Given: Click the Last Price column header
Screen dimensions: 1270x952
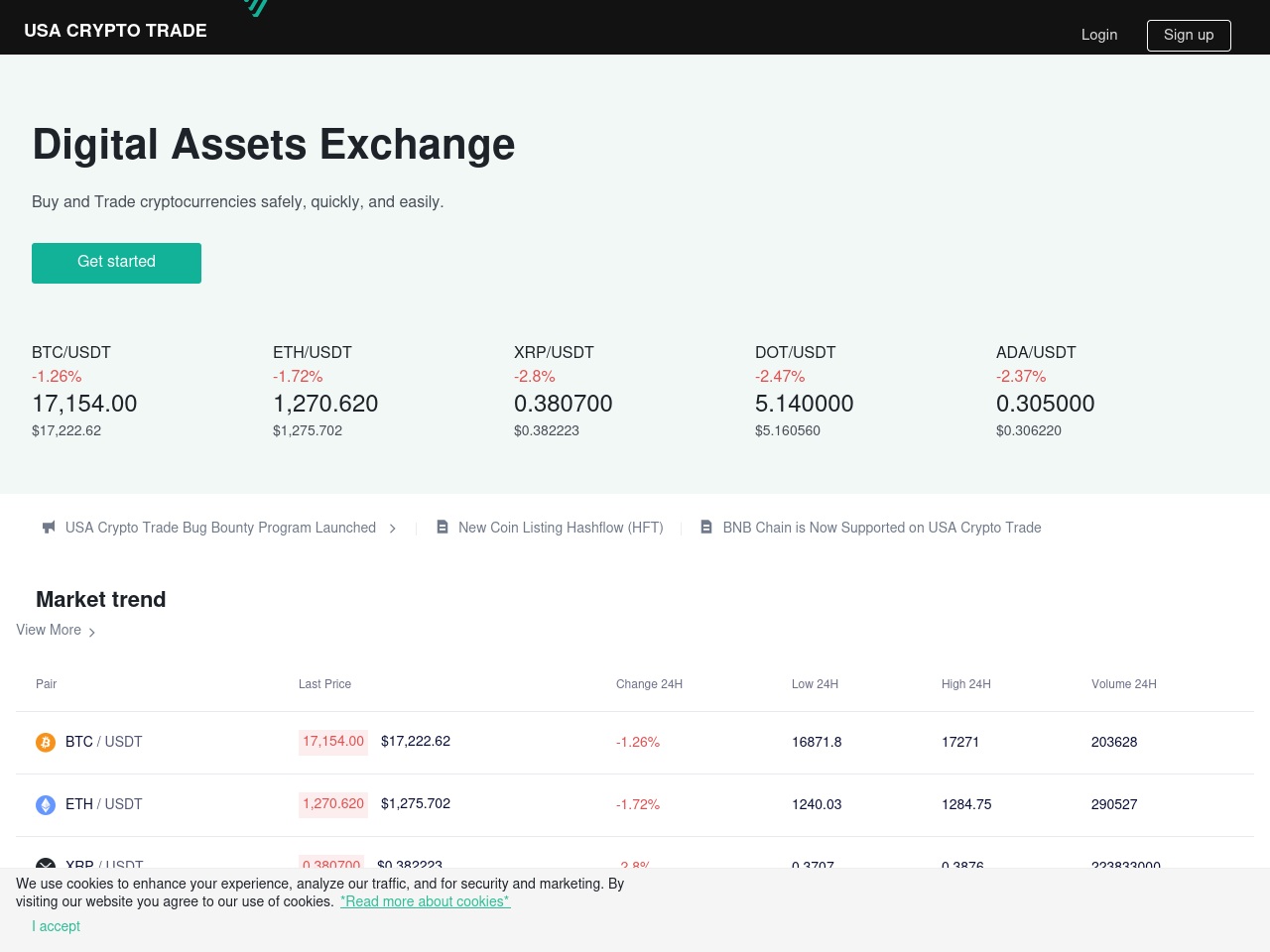Looking at the screenshot, I should 324,684.
